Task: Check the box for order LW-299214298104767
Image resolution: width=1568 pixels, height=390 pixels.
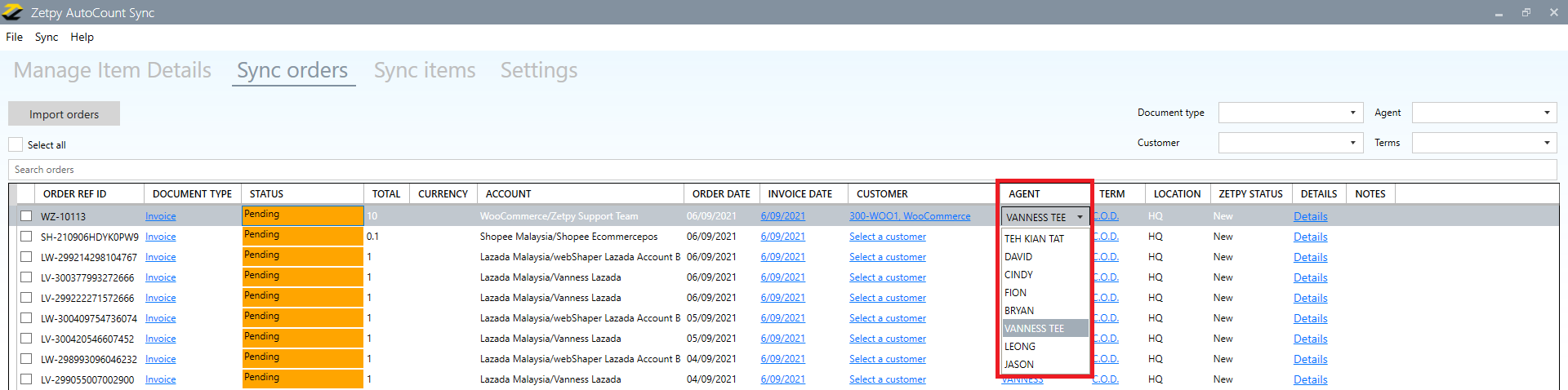Action: [x=26, y=257]
